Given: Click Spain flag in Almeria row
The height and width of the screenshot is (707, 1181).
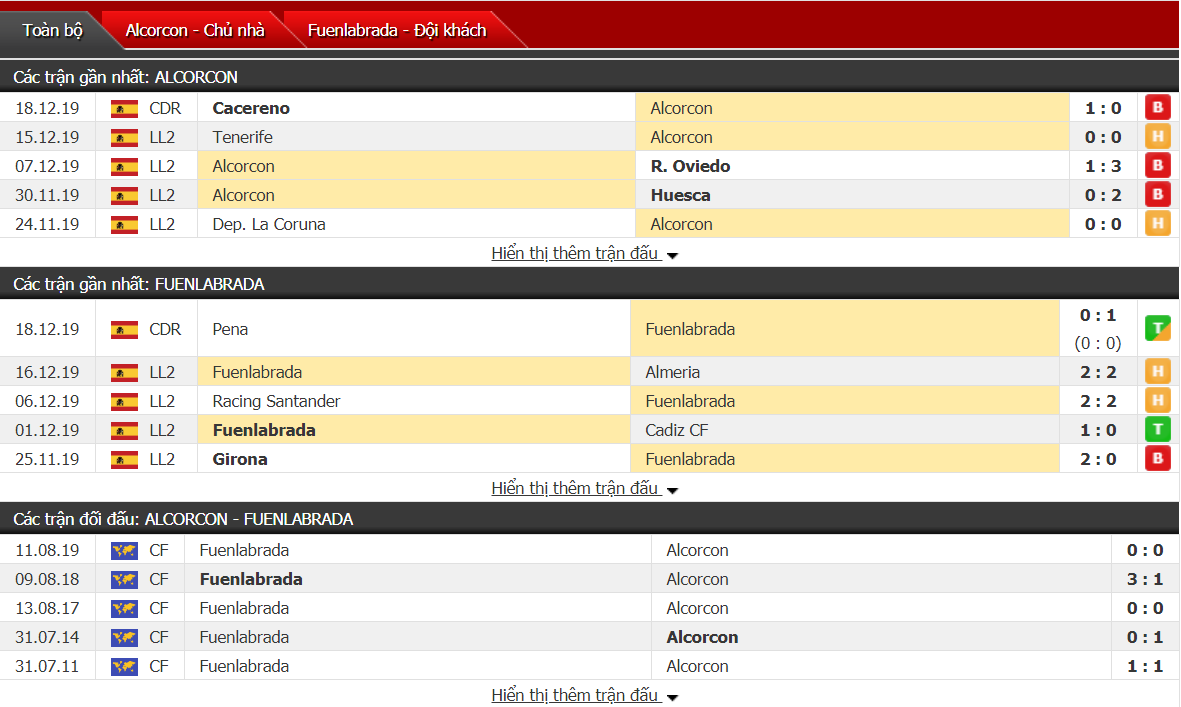Looking at the screenshot, I should [x=124, y=373].
